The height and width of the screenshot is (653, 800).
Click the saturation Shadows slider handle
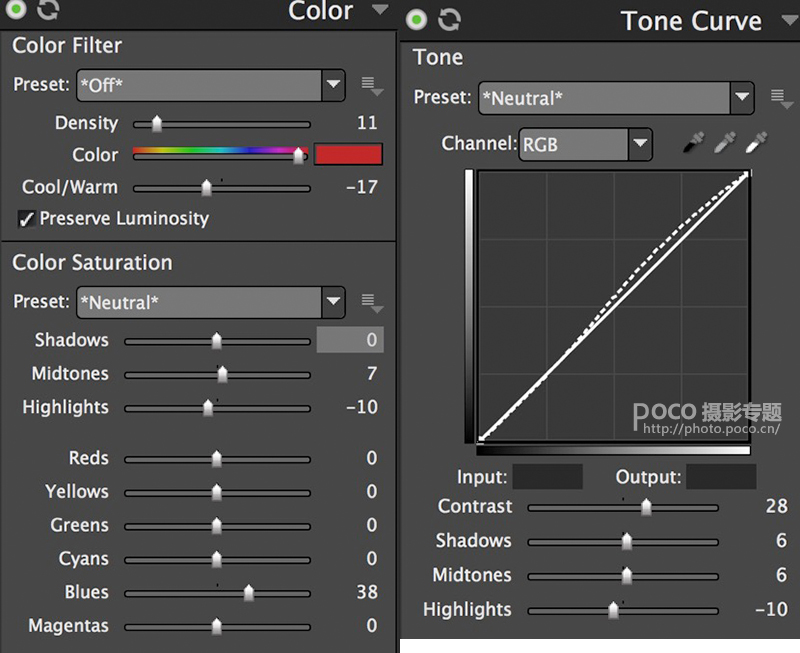pos(216,341)
